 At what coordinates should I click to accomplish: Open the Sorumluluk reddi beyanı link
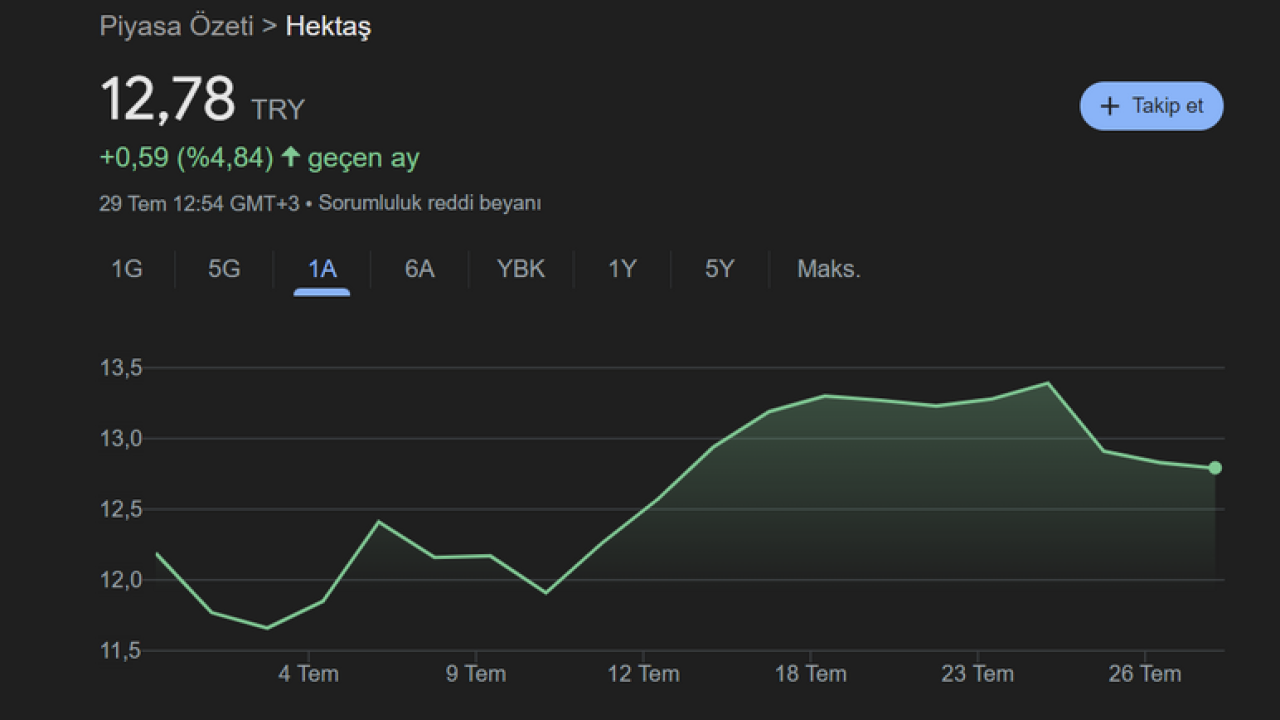click(430, 203)
